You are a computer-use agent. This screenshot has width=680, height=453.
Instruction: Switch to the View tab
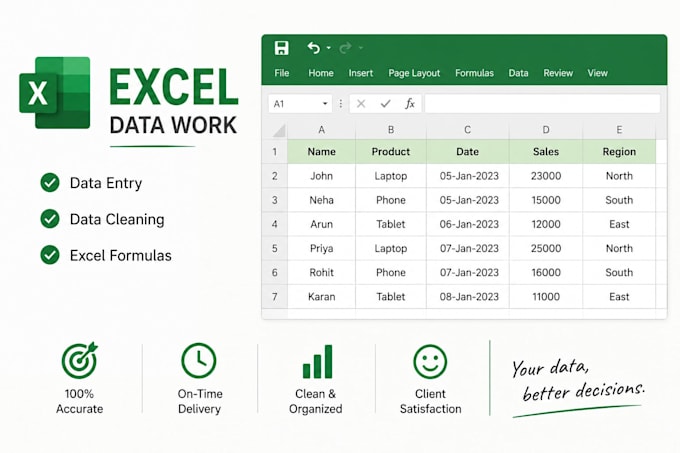598,73
